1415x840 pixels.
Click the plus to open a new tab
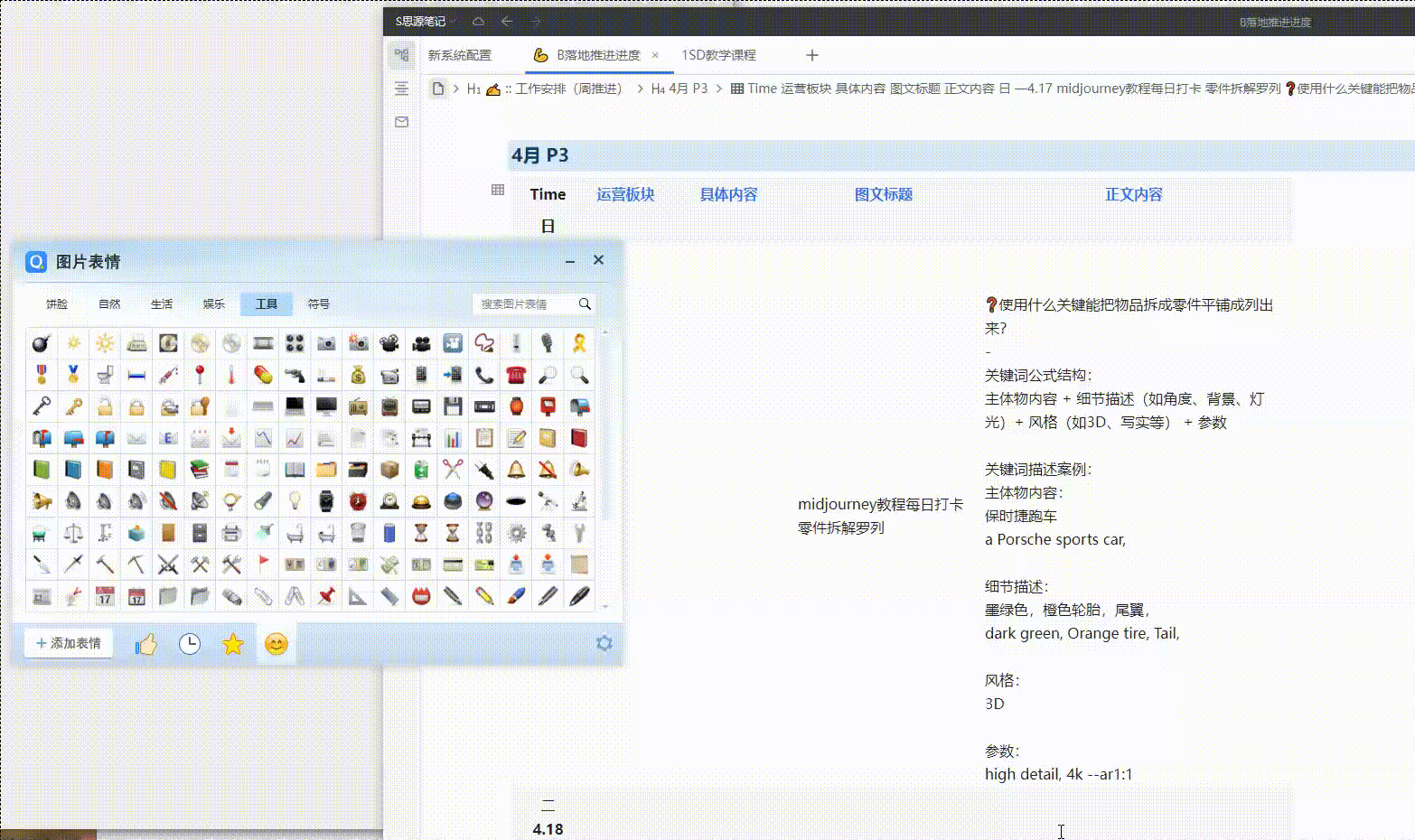(811, 55)
